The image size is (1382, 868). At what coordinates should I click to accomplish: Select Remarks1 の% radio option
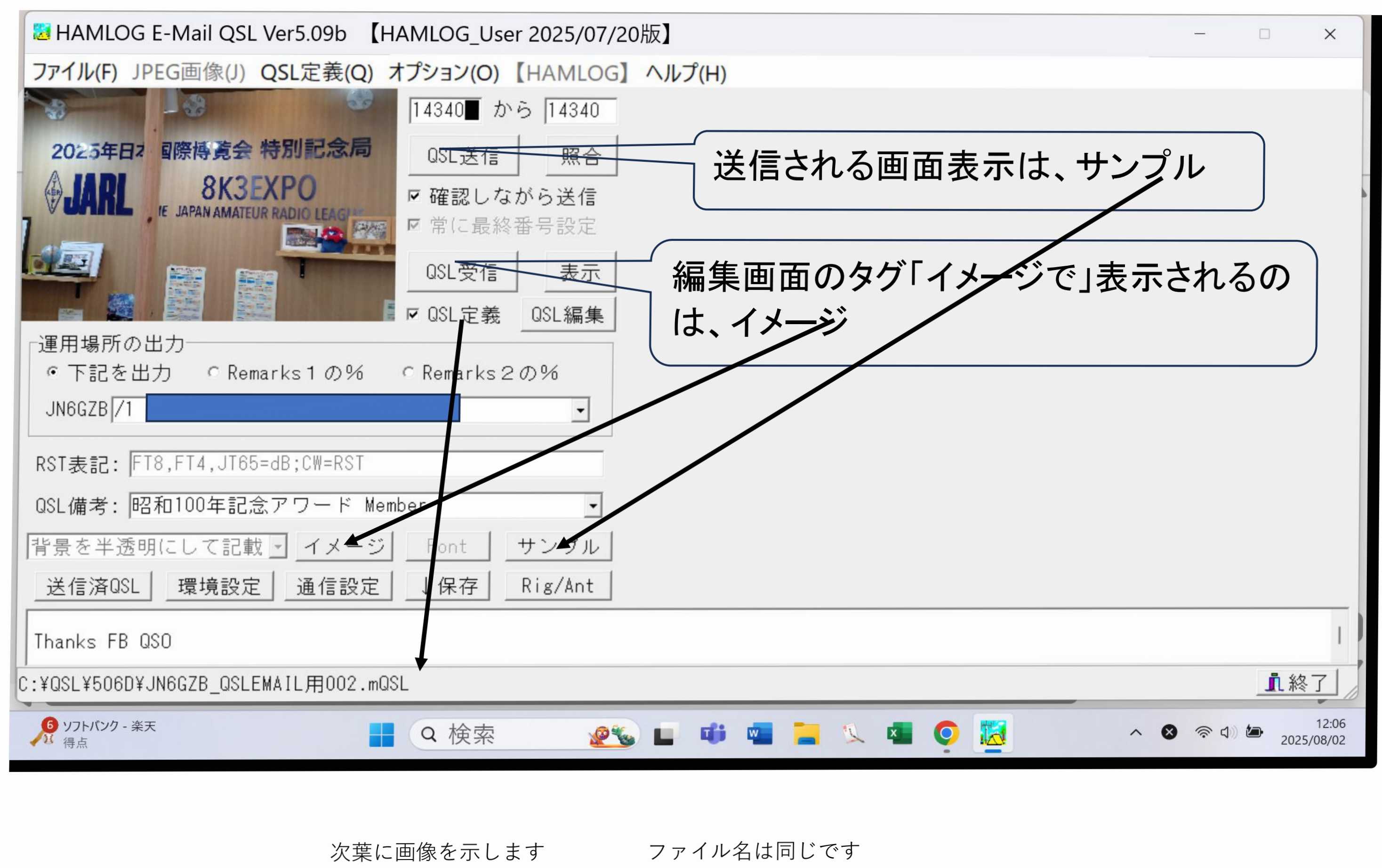(213, 372)
